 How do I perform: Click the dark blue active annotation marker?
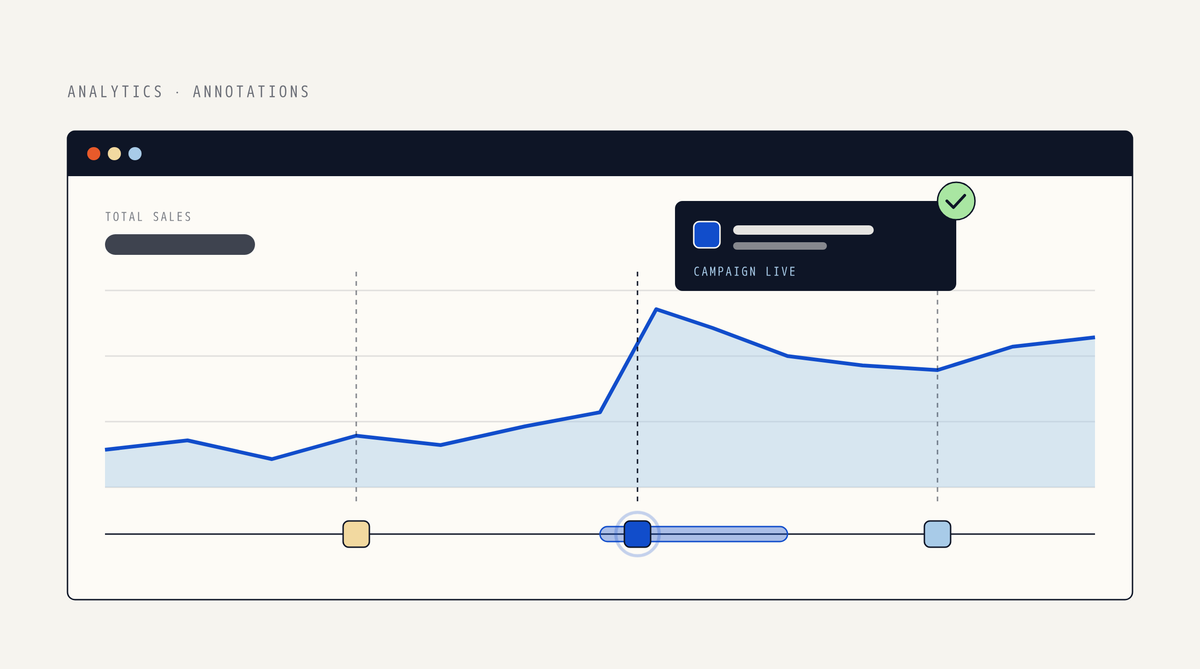point(637,534)
